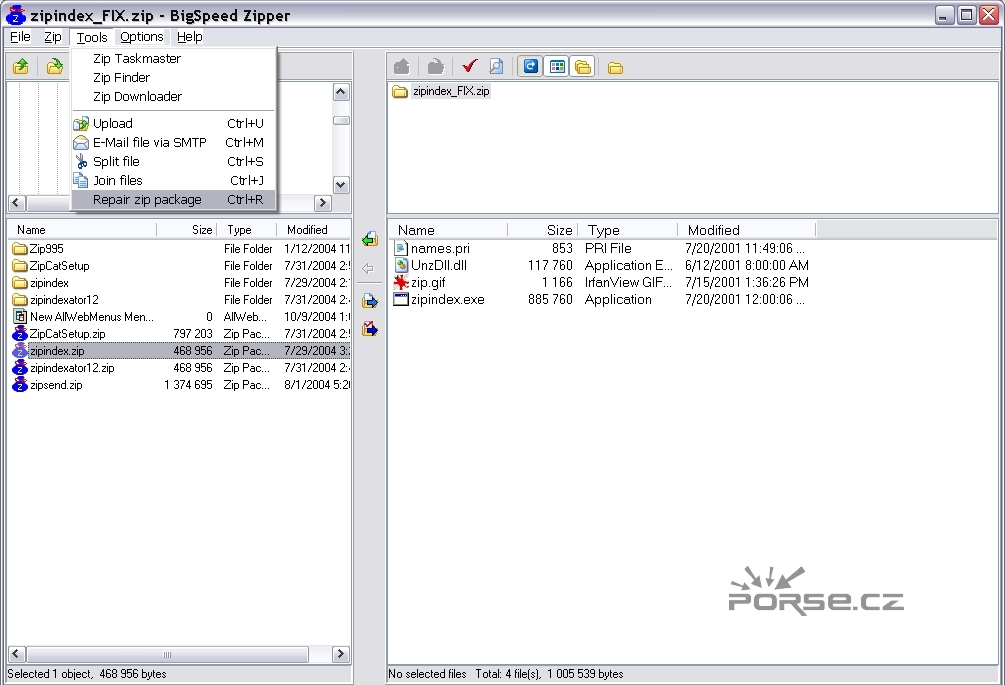
Task: Open the Help menu
Action: coord(190,37)
